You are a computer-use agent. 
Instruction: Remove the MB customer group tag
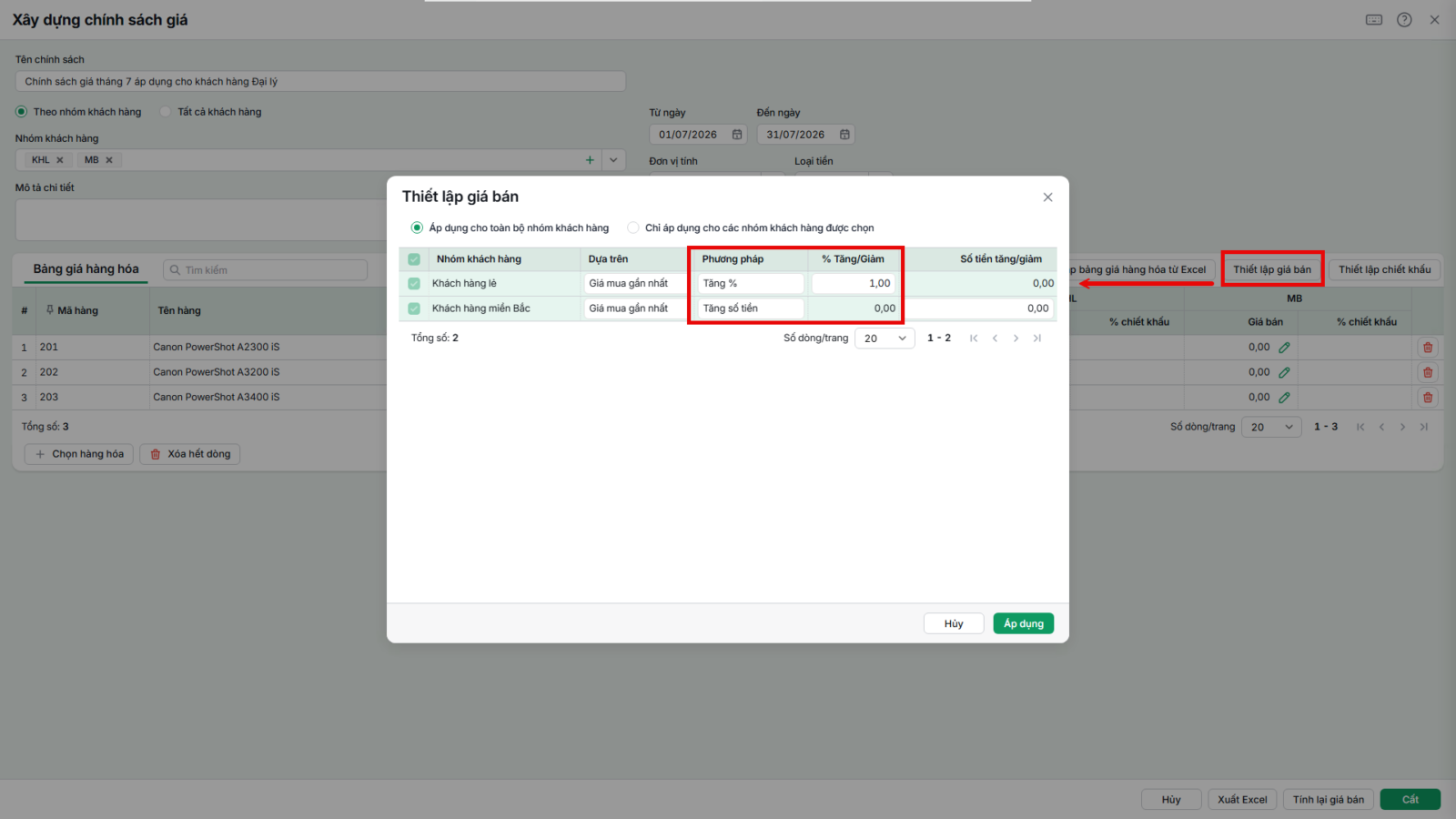109,160
